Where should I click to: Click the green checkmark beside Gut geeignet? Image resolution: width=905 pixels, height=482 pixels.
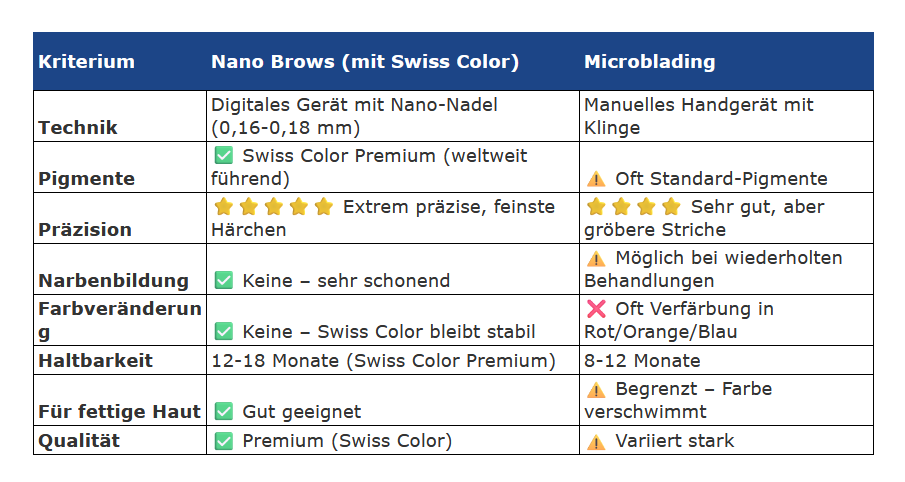pyautogui.click(x=223, y=411)
